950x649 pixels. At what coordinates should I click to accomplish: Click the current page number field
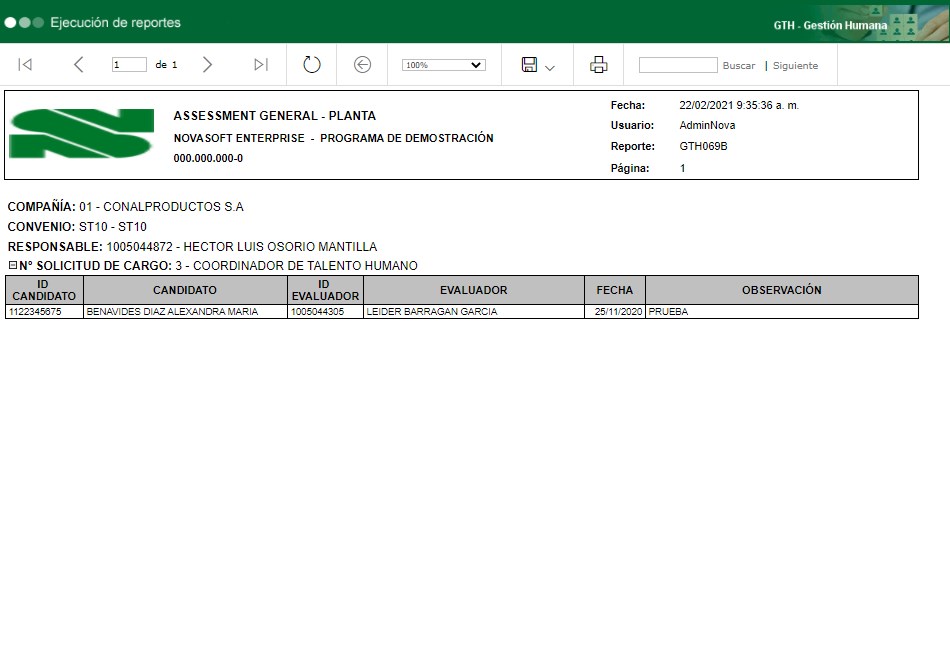click(129, 65)
